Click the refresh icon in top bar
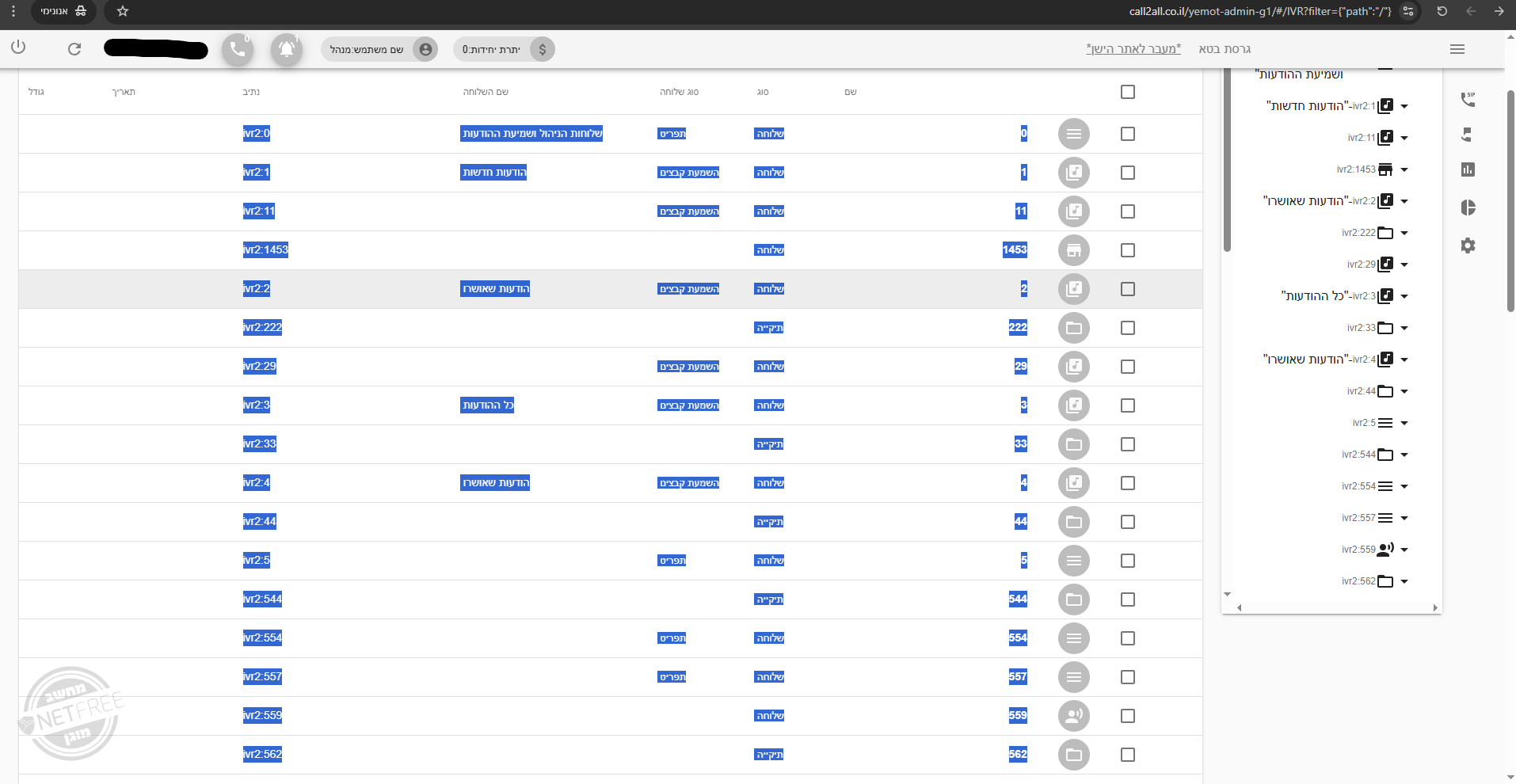Screen dimensions: 1516x784 tap(74, 49)
